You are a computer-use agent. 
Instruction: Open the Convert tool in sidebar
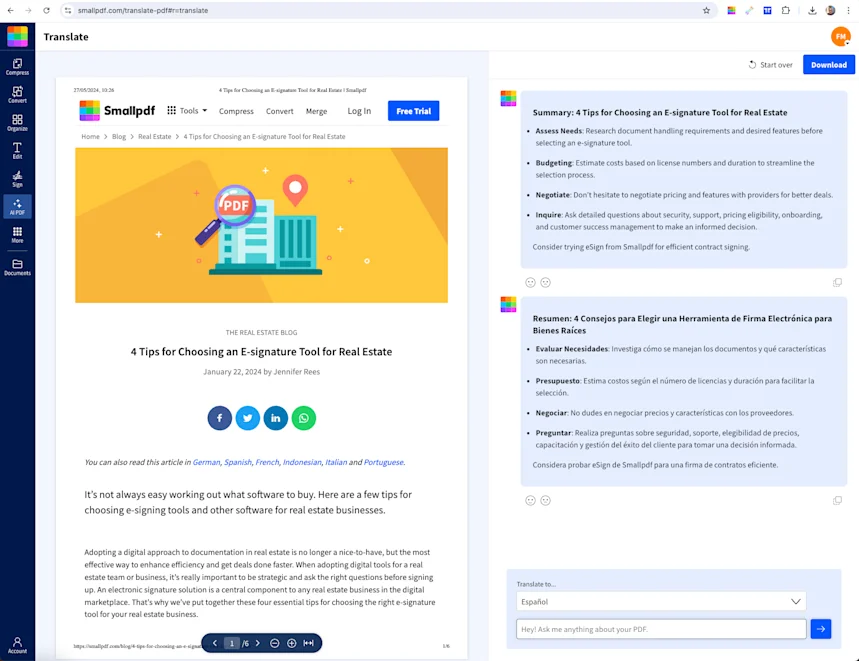pyautogui.click(x=17, y=95)
